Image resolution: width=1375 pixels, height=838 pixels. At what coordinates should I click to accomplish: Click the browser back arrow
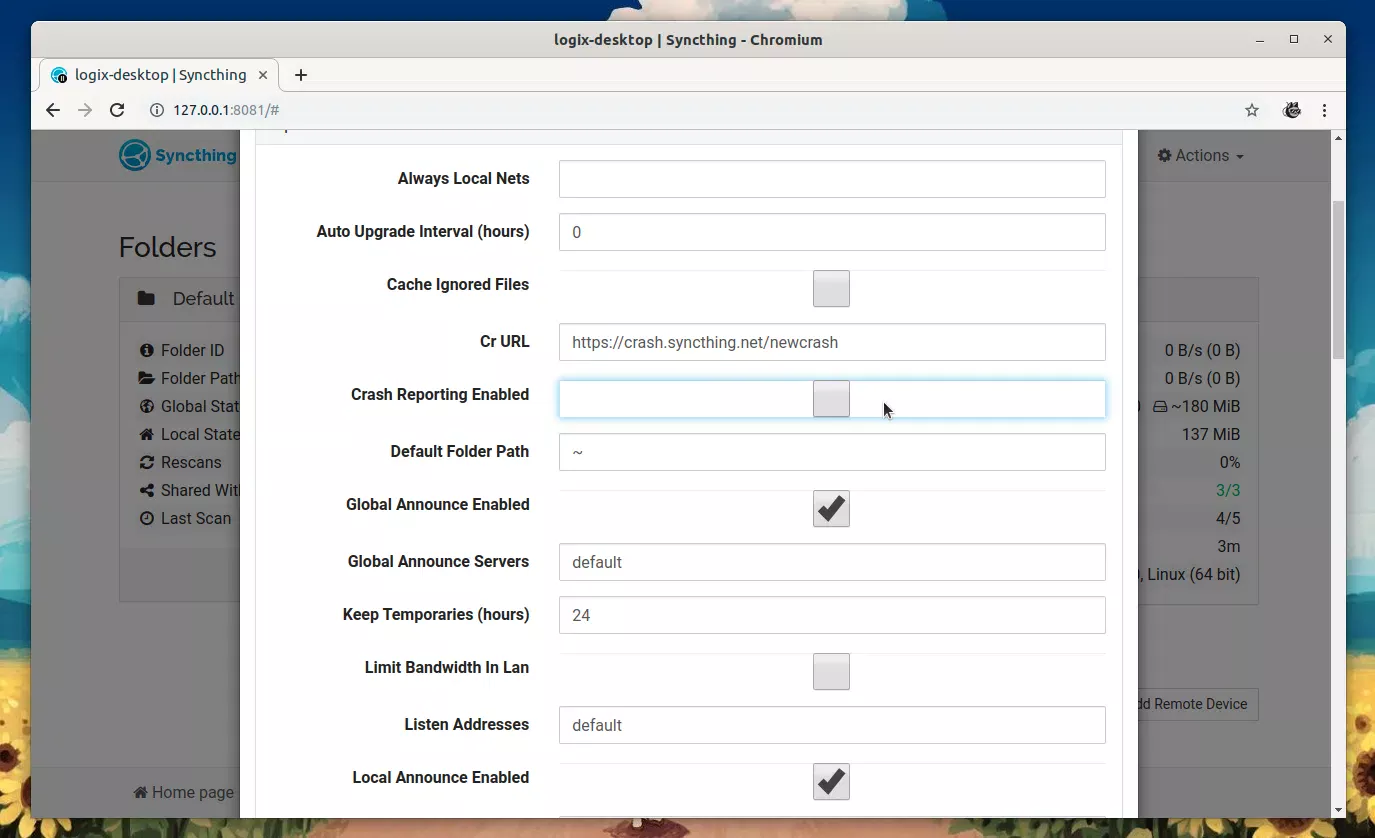[53, 110]
